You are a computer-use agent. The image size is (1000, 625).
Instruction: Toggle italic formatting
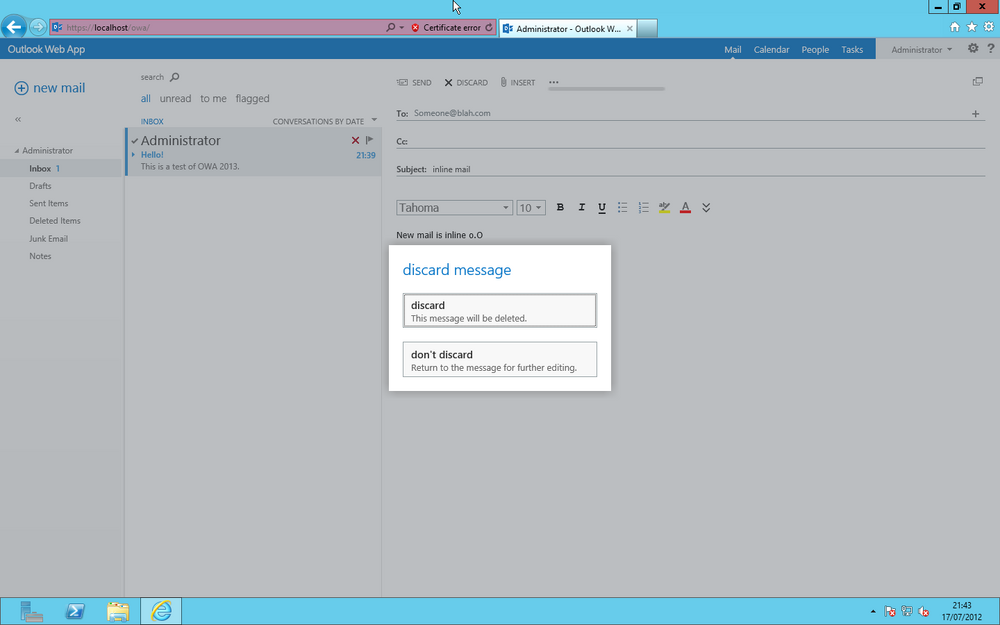(581, 207)
